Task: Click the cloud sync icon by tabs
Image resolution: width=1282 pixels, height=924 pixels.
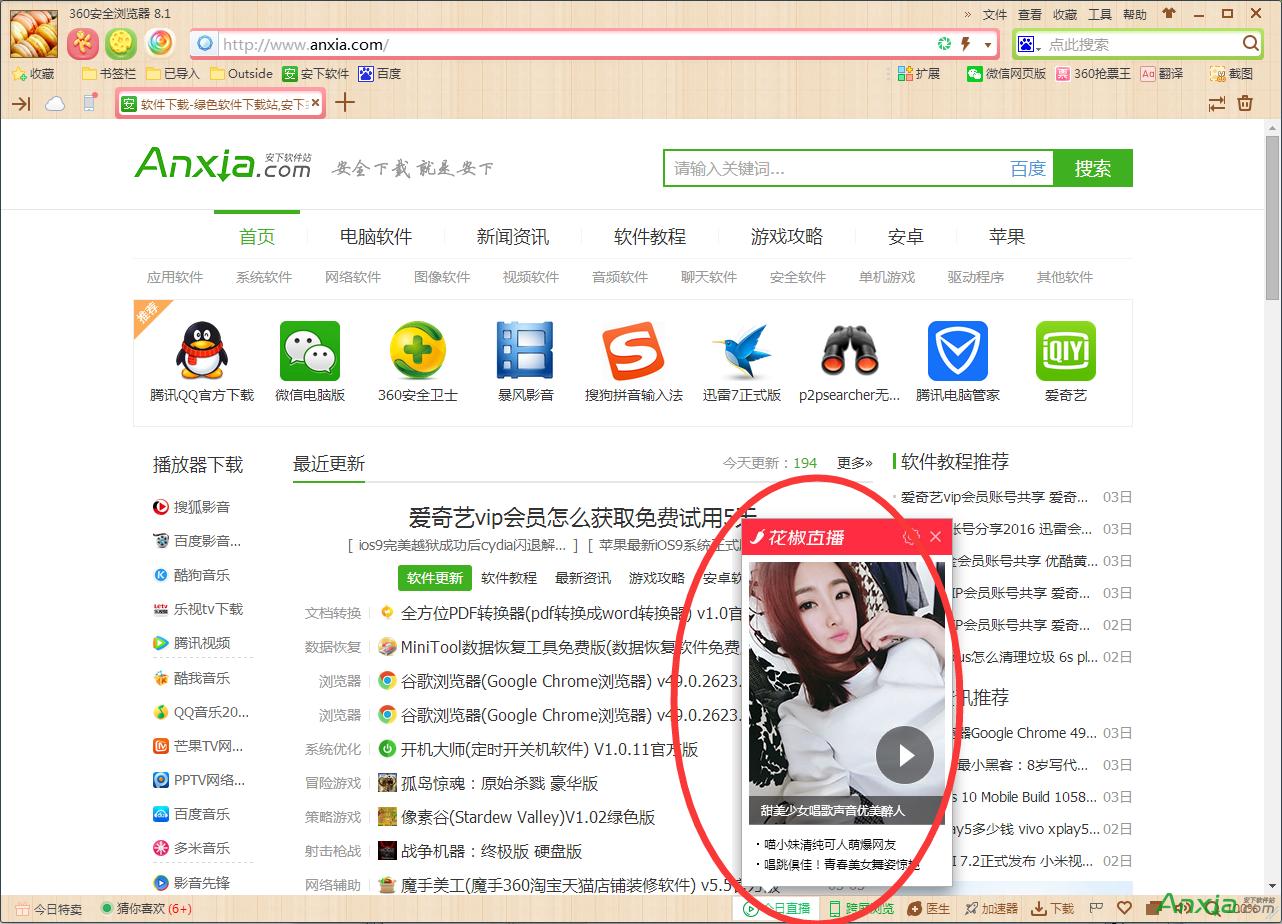Action: coord(55,103)
